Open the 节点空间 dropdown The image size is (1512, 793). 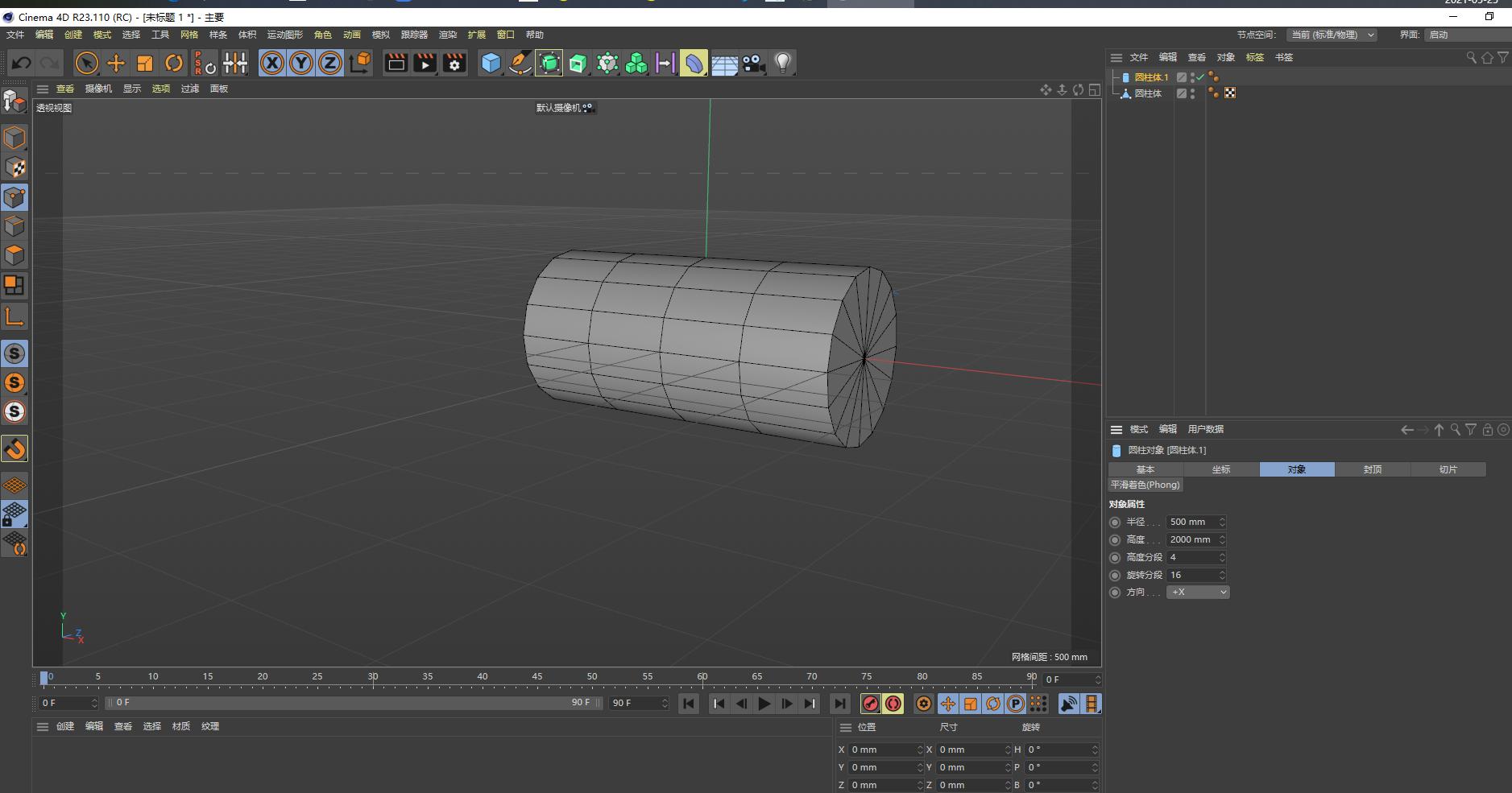(x=1332, y=35)
